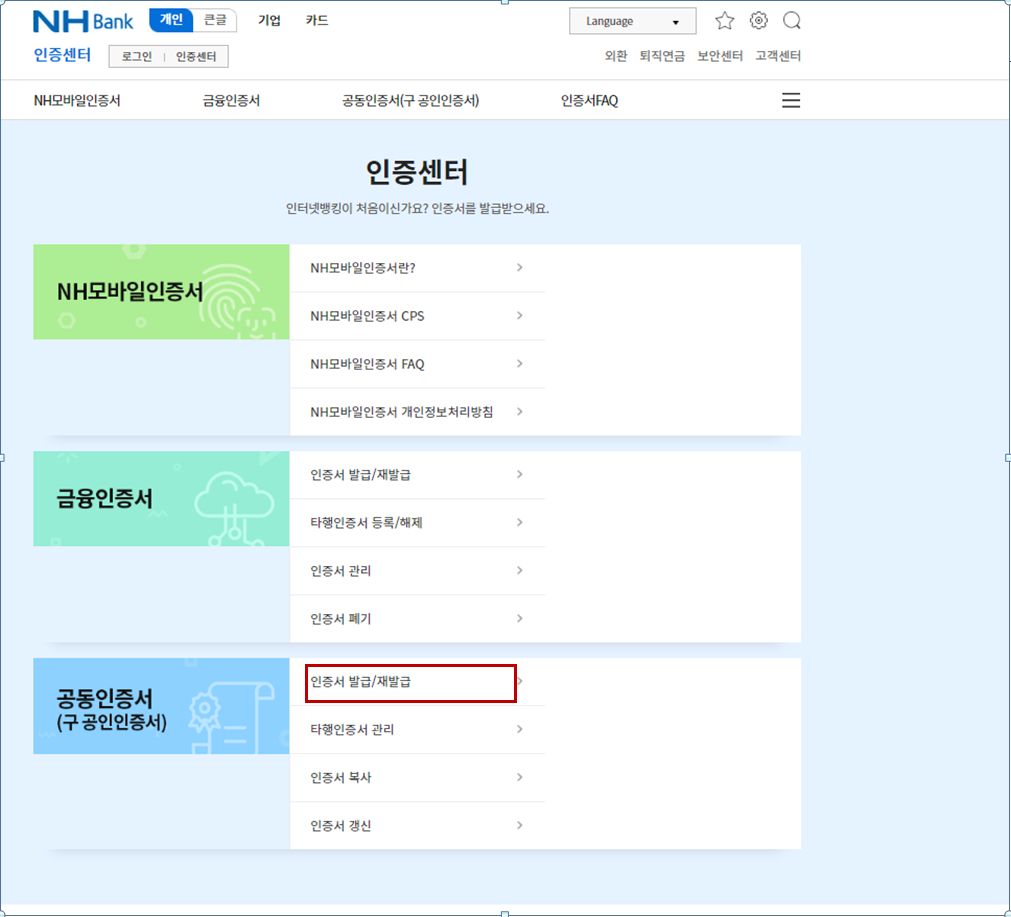Viewport: 1011px width, 917px height.
Task: Click the blue 인증센터 section title
Action: coord(63,55)
